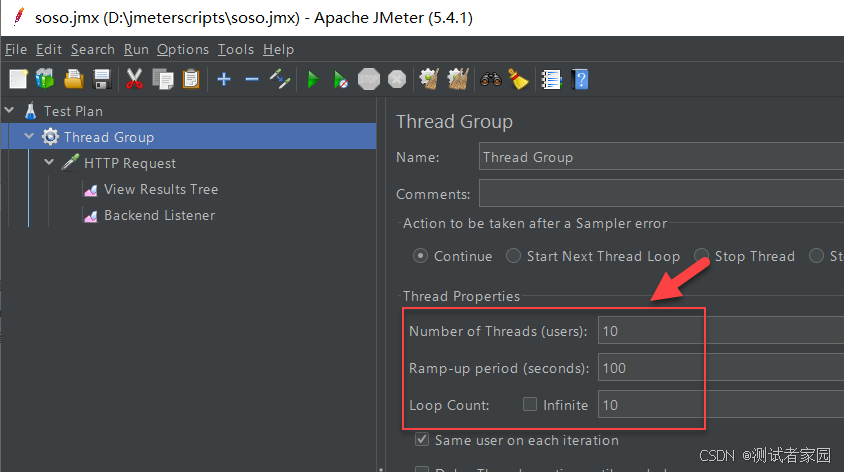This screenshot has height=472, width=844.
Task: Select Backend Listener in the tree
Action: click(159, 215)
